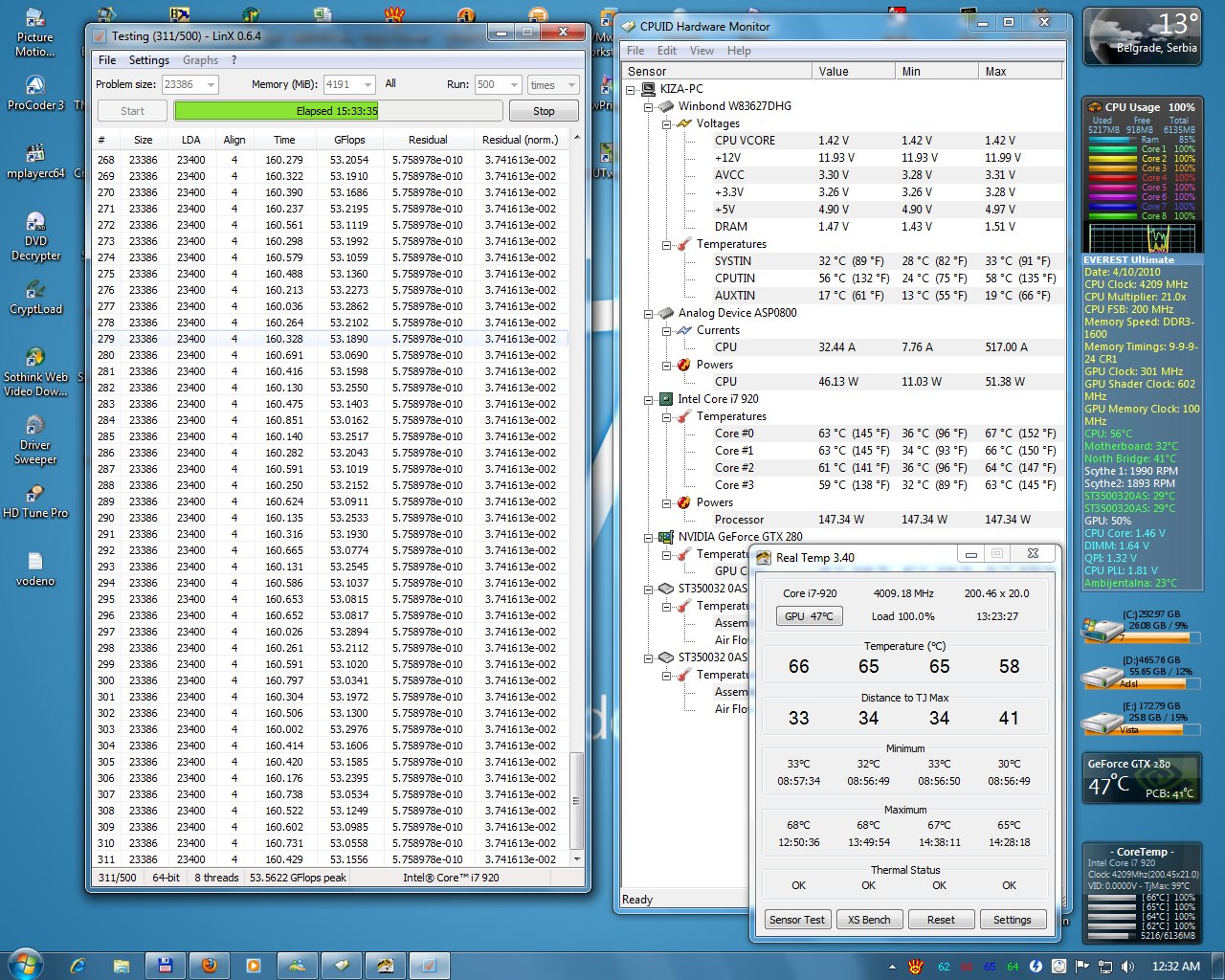Open the times unit dropdown in LinX

tap(553, 84)
